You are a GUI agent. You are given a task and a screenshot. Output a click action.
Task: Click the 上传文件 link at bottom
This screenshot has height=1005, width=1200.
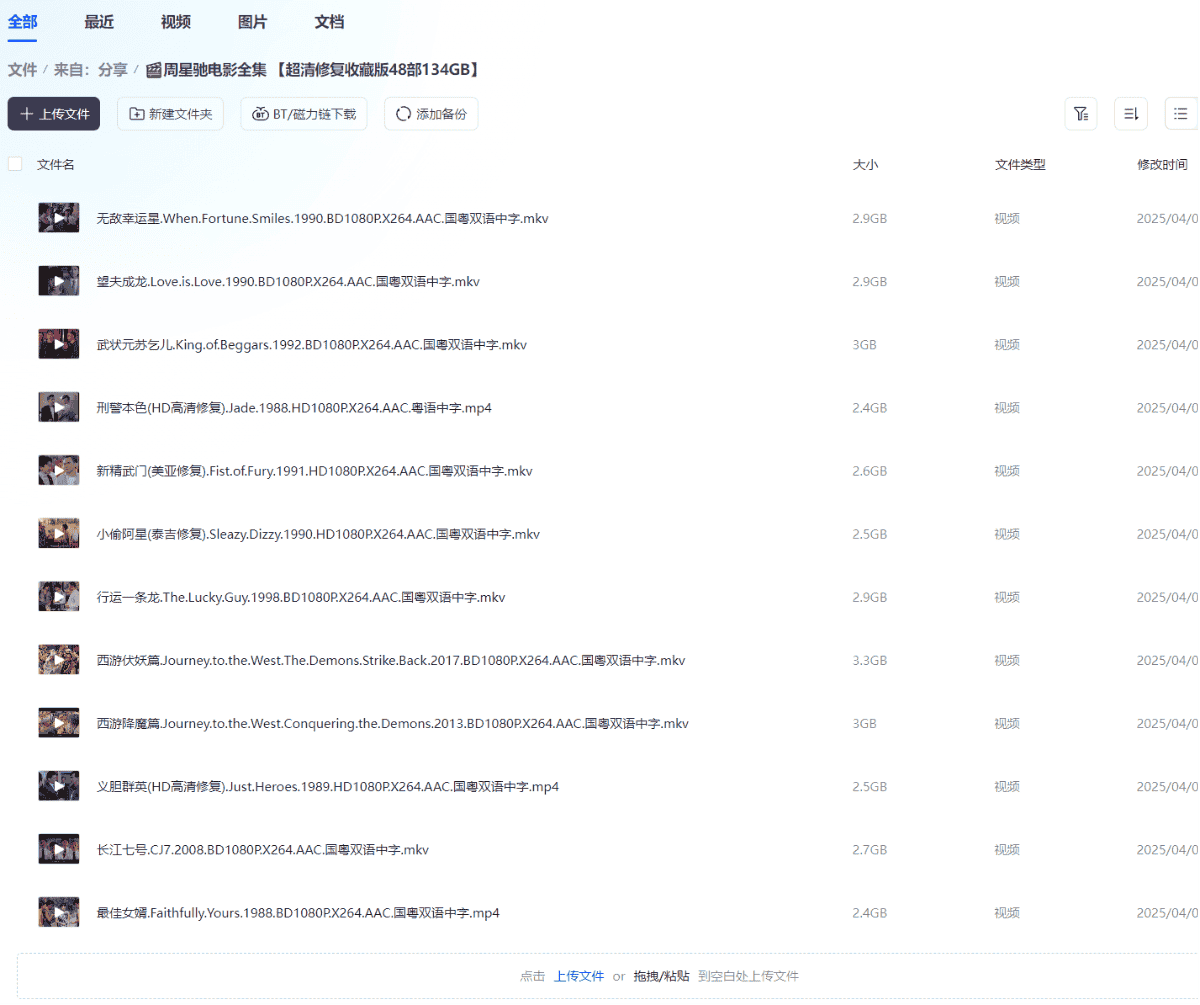tap(579, 976)
